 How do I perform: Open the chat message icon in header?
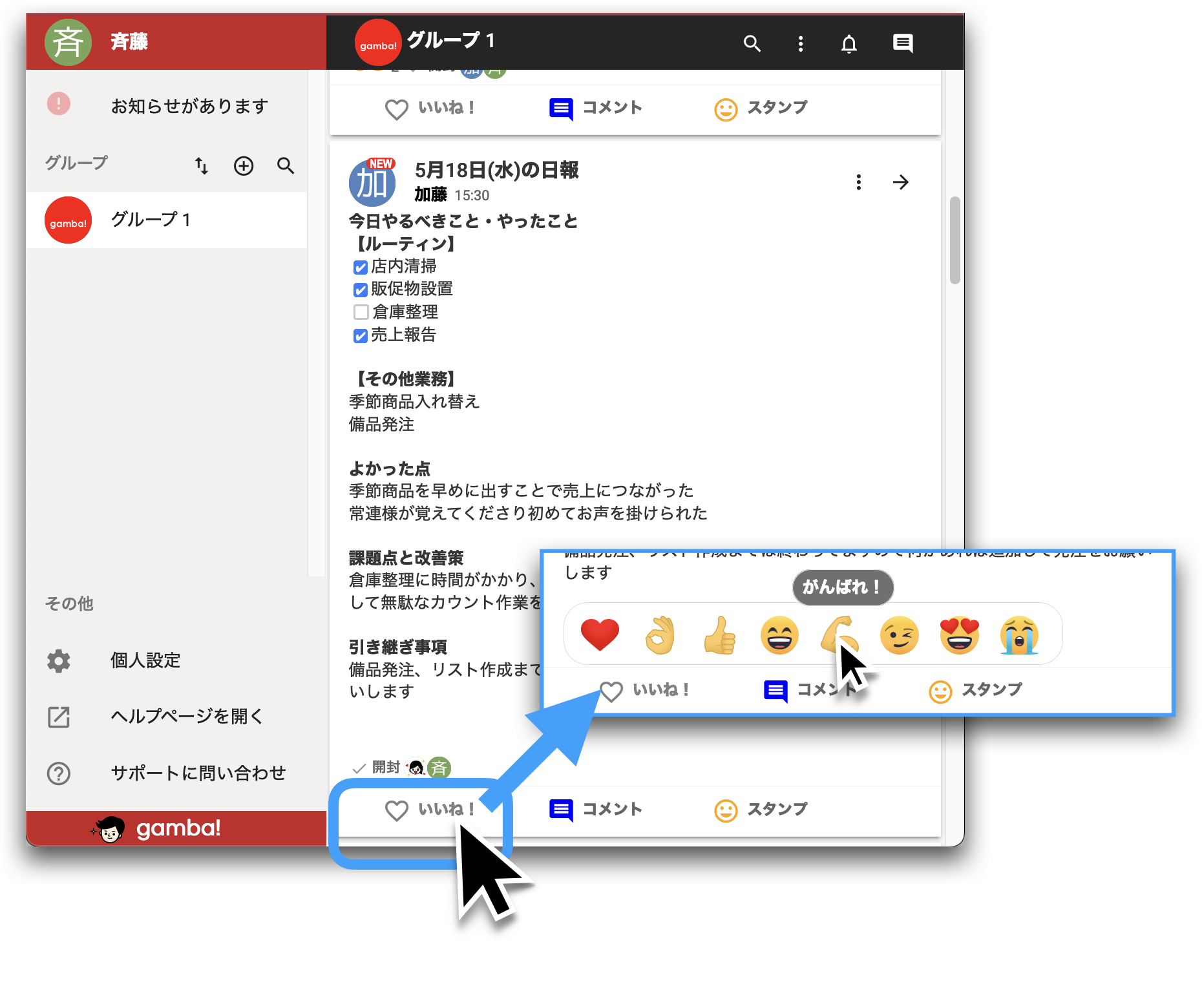coord(902,43)
